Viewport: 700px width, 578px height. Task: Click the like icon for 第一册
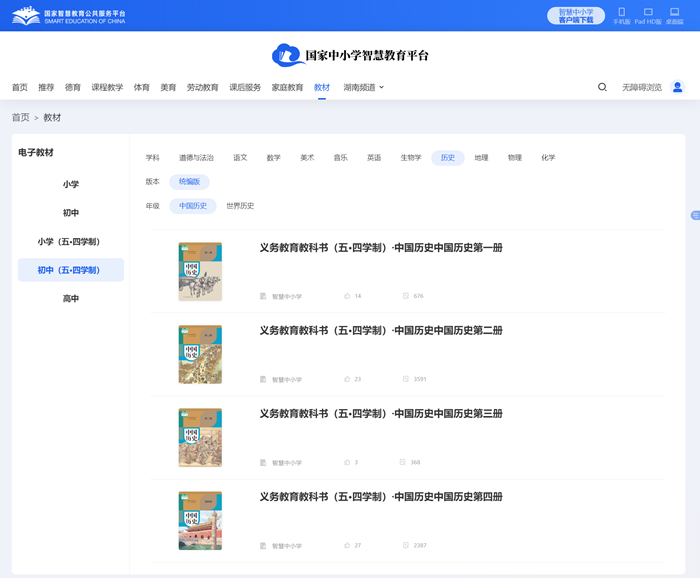[x=347, y=296]
